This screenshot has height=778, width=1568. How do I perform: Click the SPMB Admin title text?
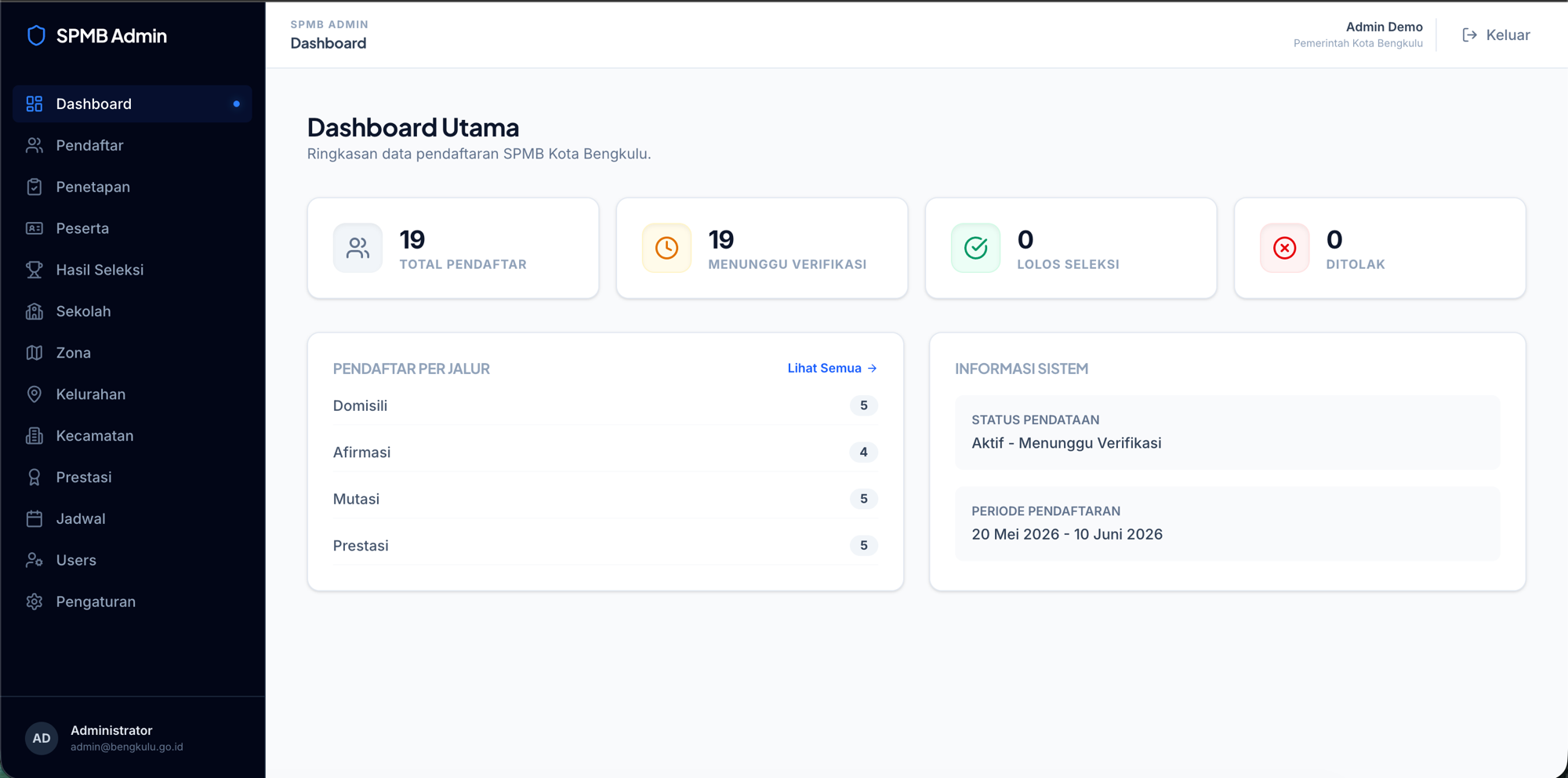pyautogui.click(x=111, y=35)
